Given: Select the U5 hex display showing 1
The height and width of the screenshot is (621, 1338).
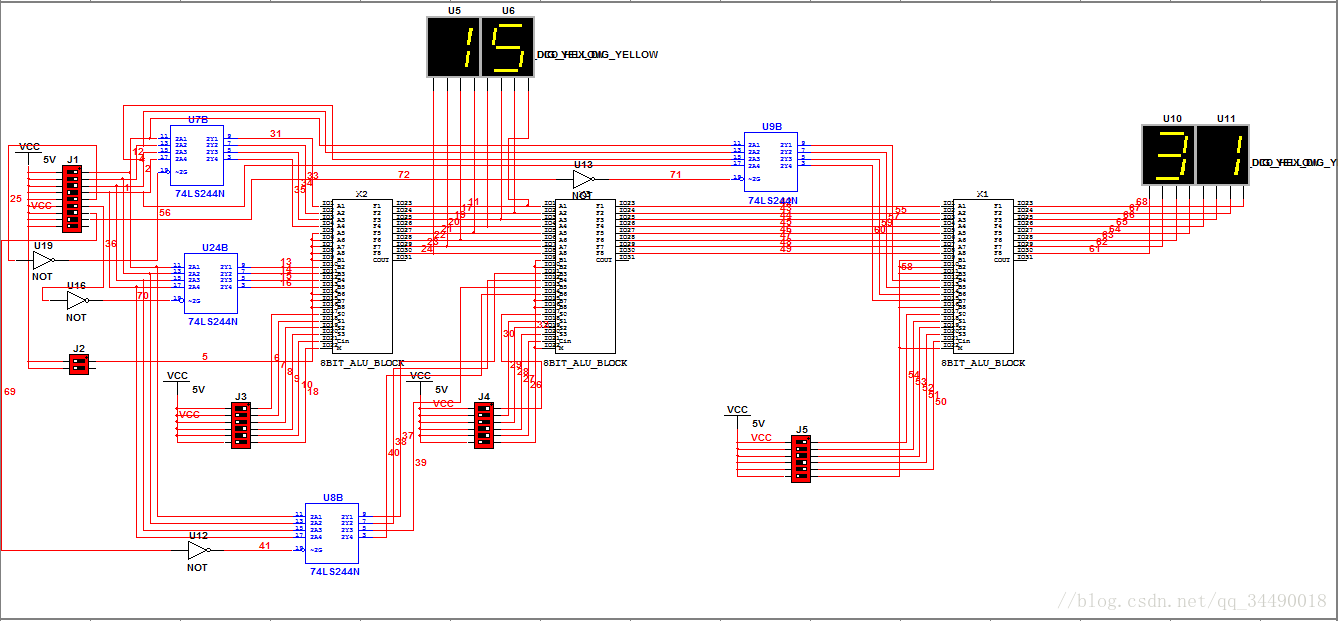Looking at the screenshot, I should click(x=454, y=48).
